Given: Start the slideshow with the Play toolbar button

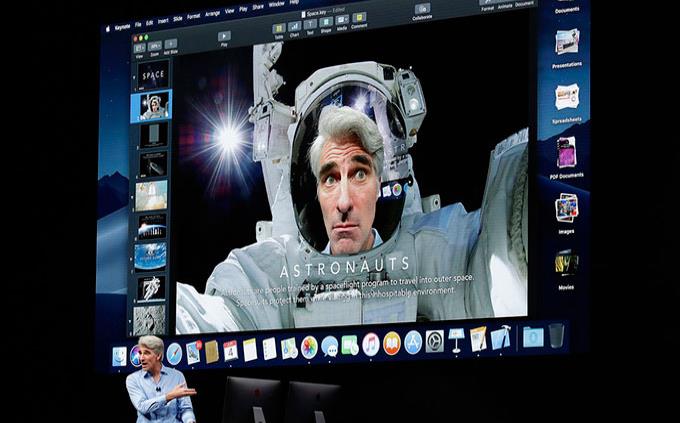Looking at the screenshot, I should (224, 36).
